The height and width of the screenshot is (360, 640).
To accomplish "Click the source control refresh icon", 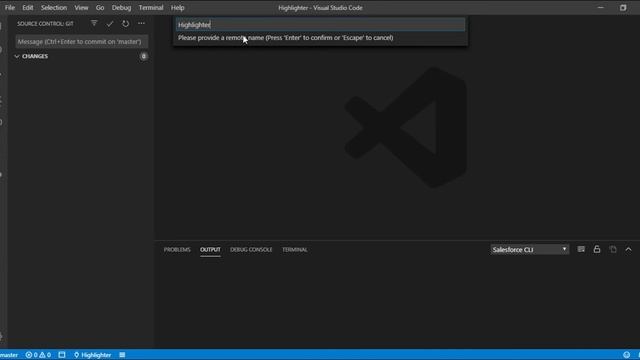I will 125,24.
